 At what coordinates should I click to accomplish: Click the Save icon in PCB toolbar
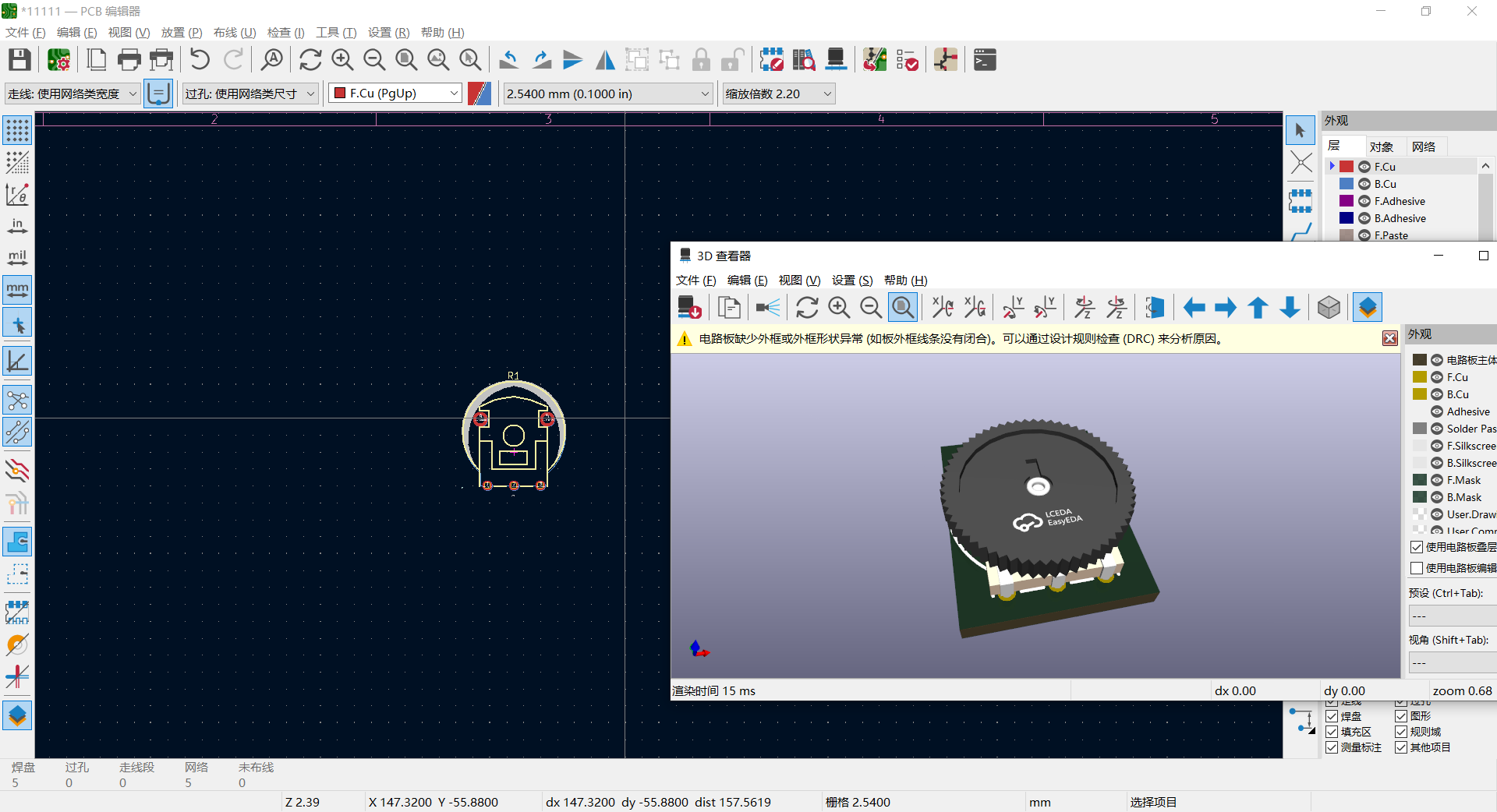pos(19,60)
